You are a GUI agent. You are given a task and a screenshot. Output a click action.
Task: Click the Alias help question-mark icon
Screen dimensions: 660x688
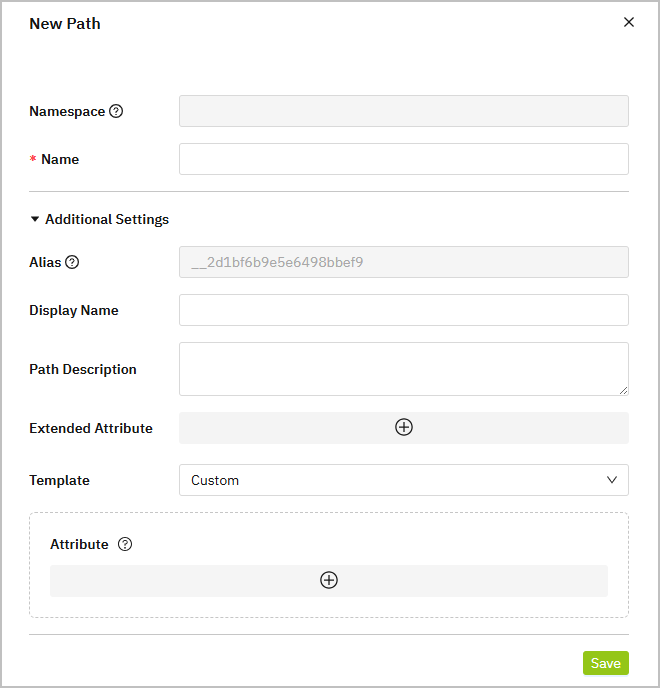point(72,262)
